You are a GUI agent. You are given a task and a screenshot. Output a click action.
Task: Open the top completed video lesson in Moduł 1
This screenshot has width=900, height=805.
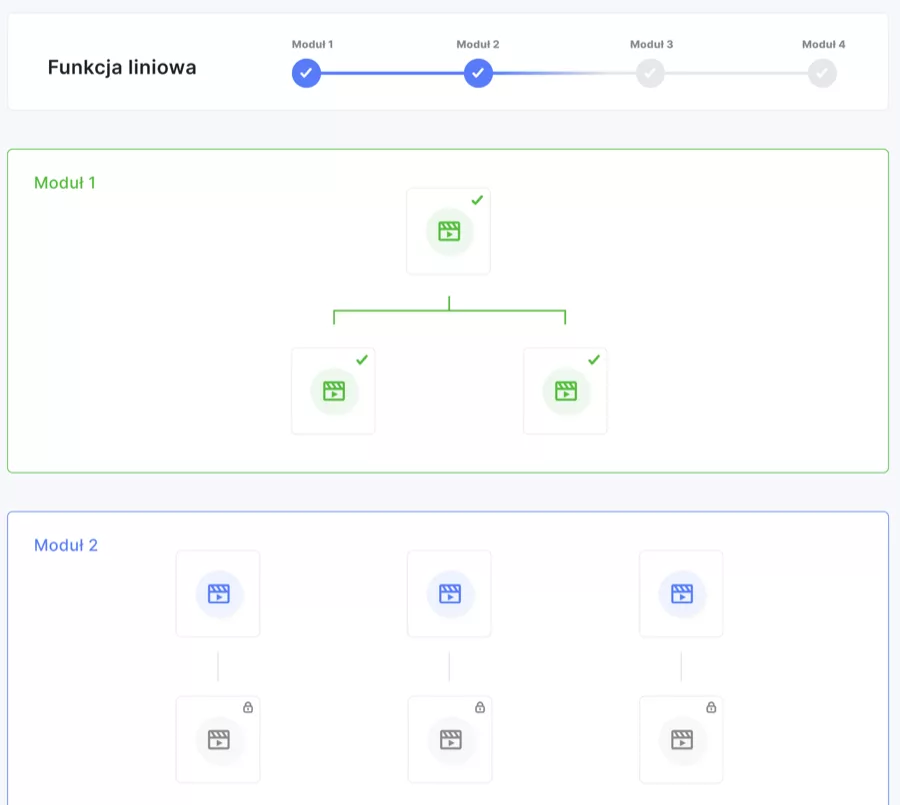point(448,231)
